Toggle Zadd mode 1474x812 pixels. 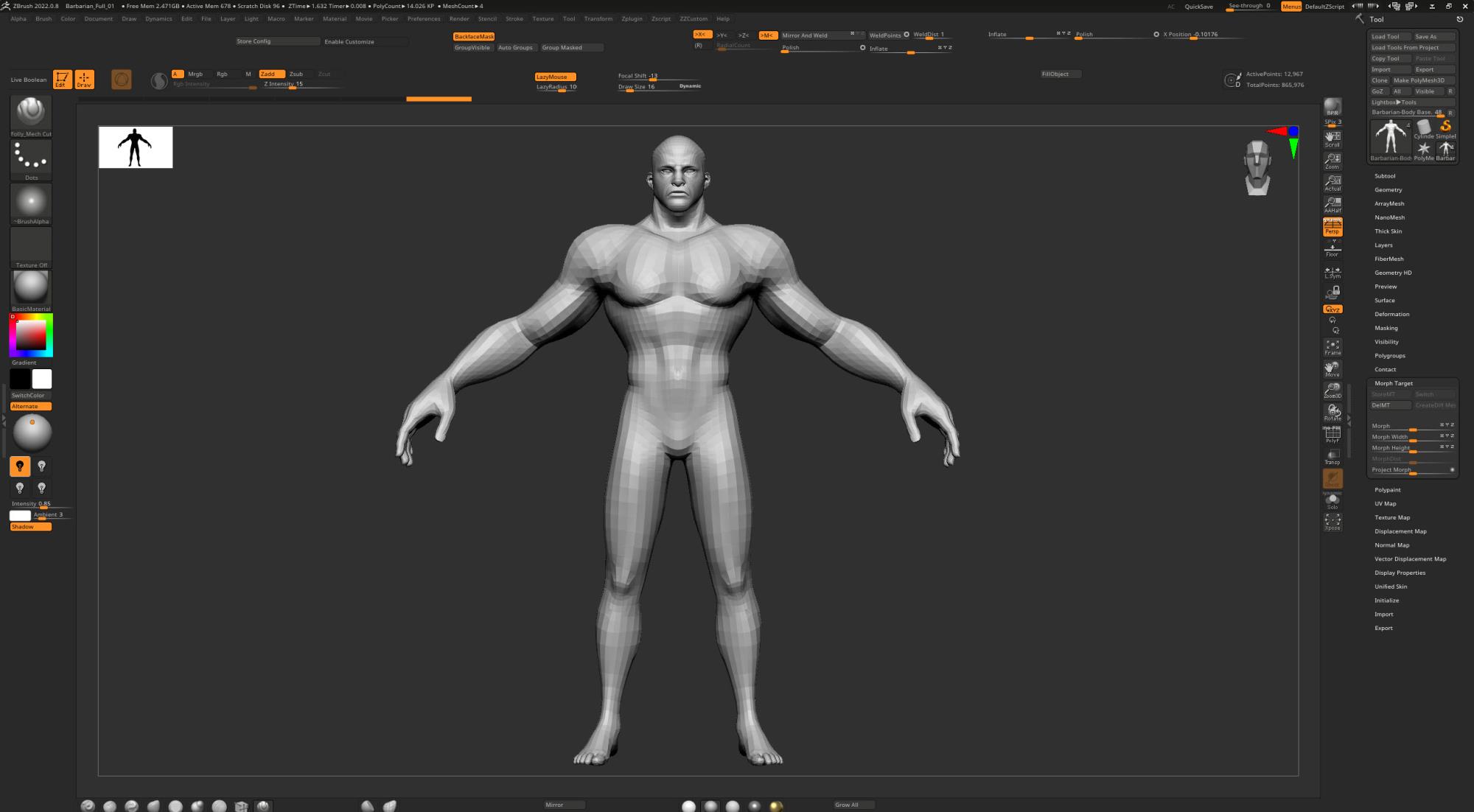[272, 74]
